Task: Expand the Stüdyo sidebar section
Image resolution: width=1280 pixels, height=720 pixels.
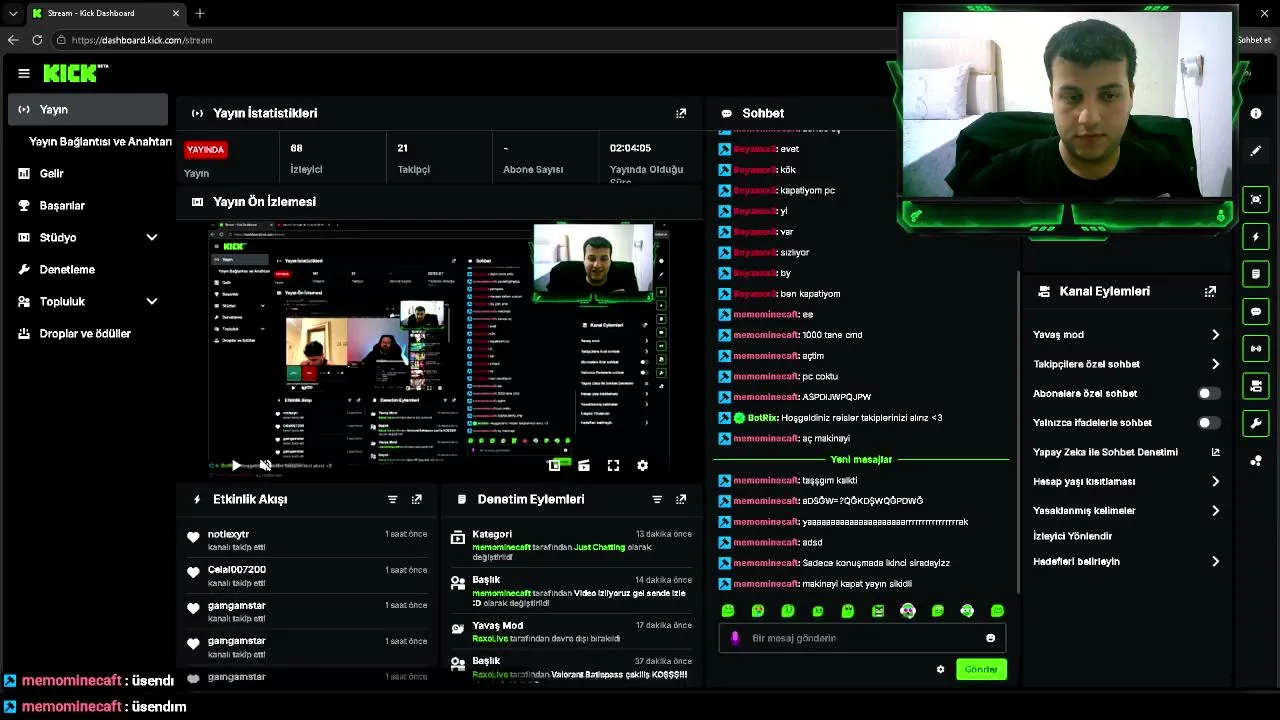Action: point(151,237)
